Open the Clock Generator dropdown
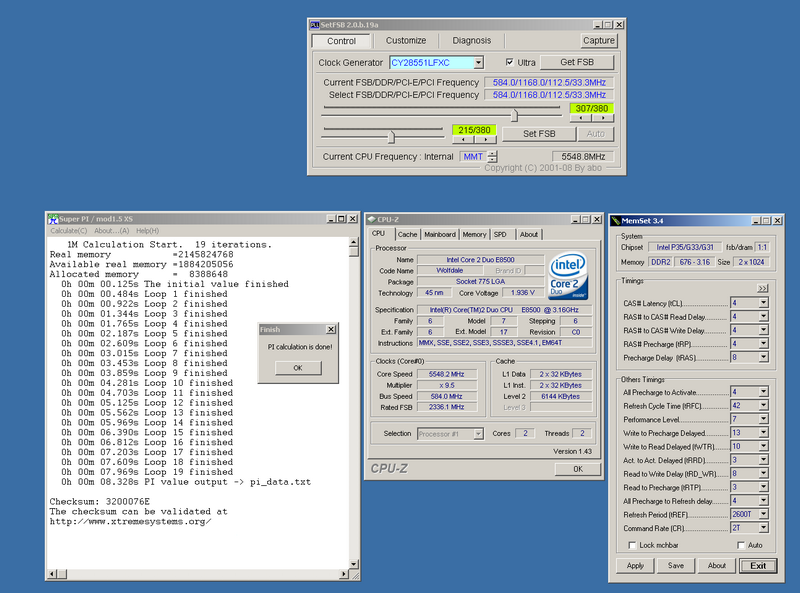 coord(477,62)
